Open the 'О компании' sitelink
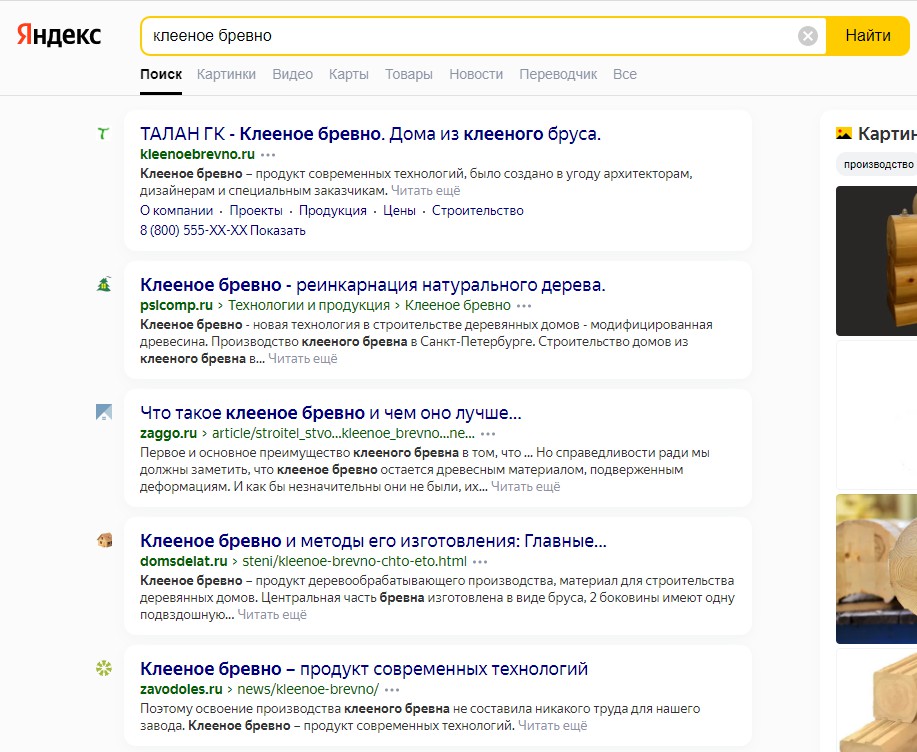 click(177, 211)
